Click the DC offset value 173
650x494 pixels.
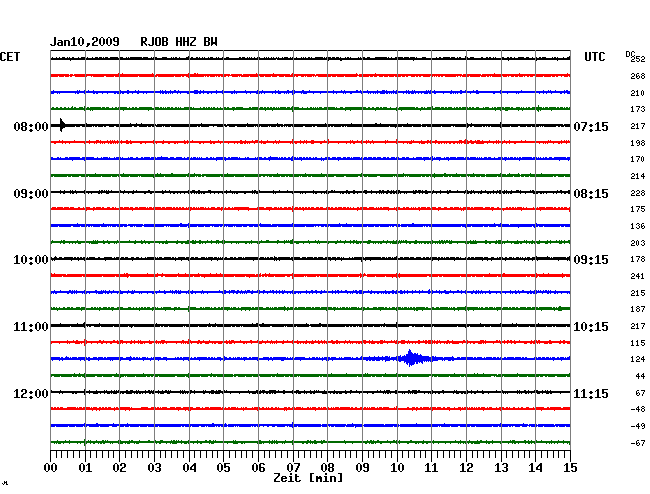(x=638, y=109)
